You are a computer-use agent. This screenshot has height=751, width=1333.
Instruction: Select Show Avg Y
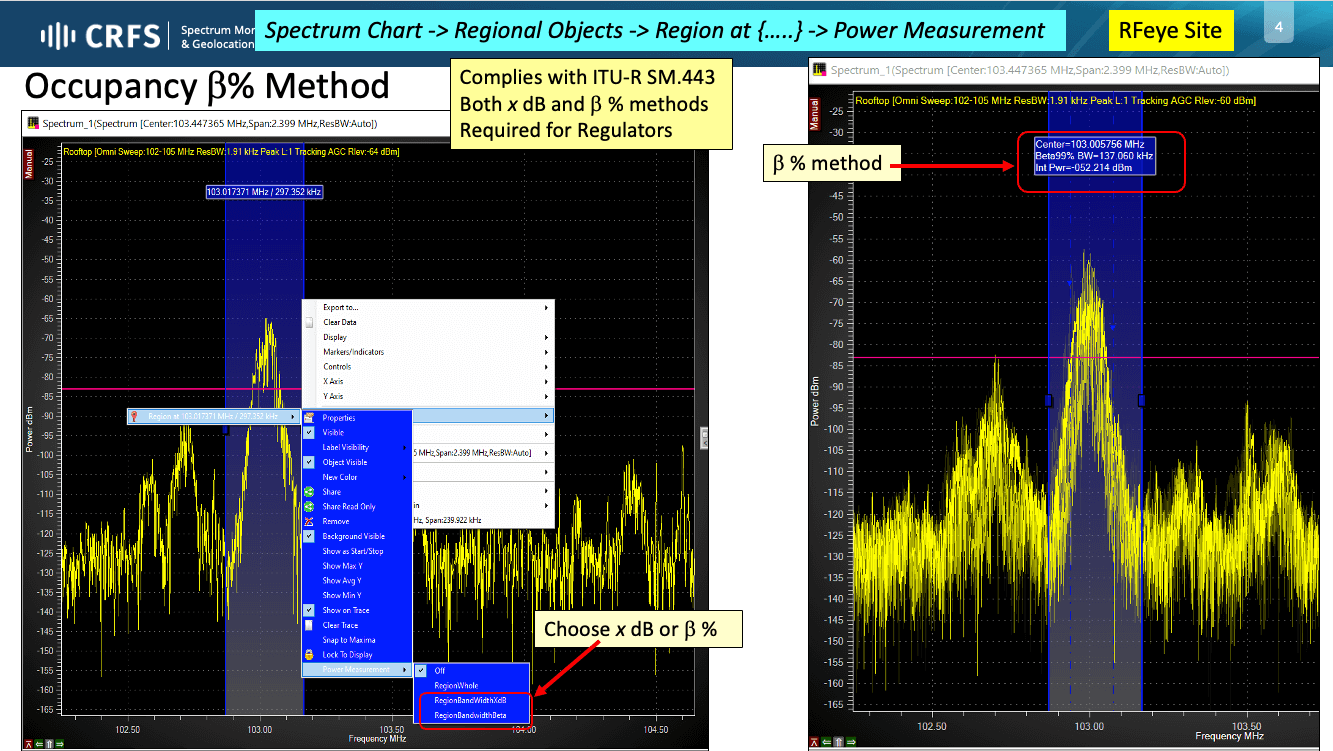point(356,580)
